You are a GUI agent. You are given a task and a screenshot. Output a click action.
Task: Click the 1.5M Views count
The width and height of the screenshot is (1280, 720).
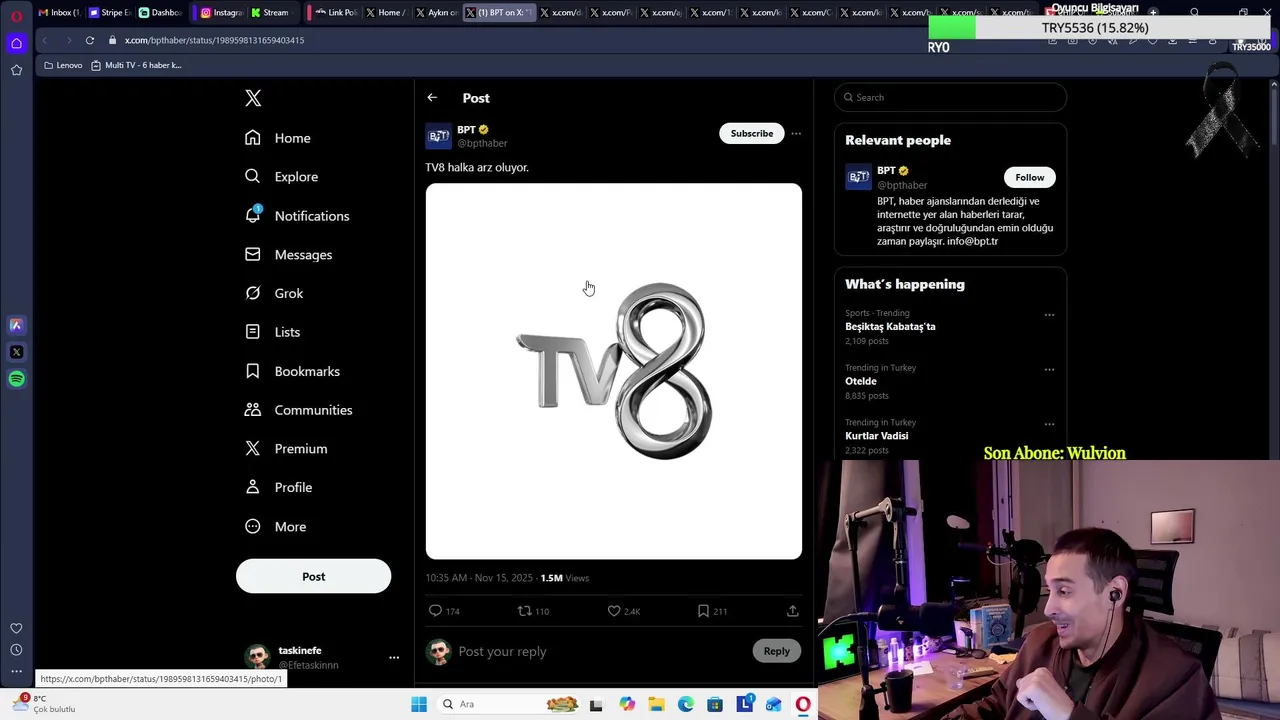564,578
